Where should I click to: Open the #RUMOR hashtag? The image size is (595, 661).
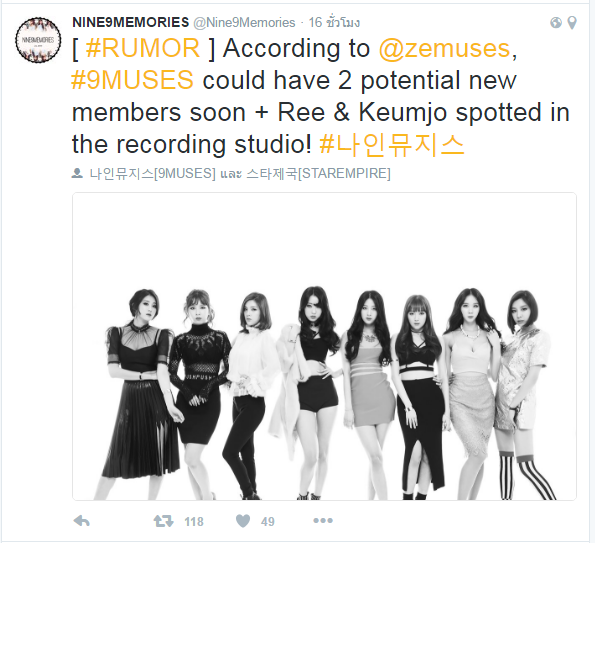143,48
